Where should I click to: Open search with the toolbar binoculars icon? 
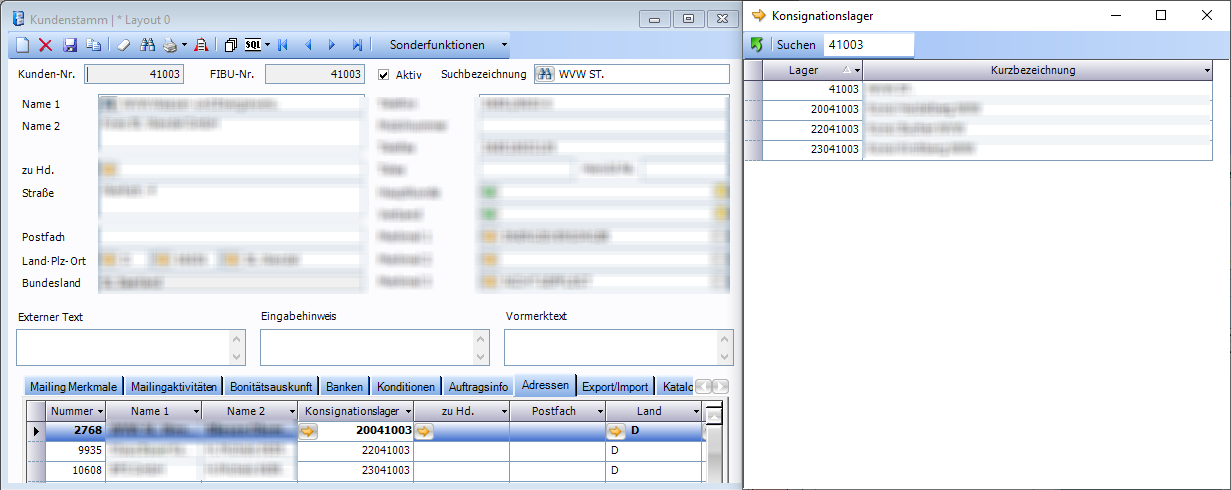click(147, 45)
